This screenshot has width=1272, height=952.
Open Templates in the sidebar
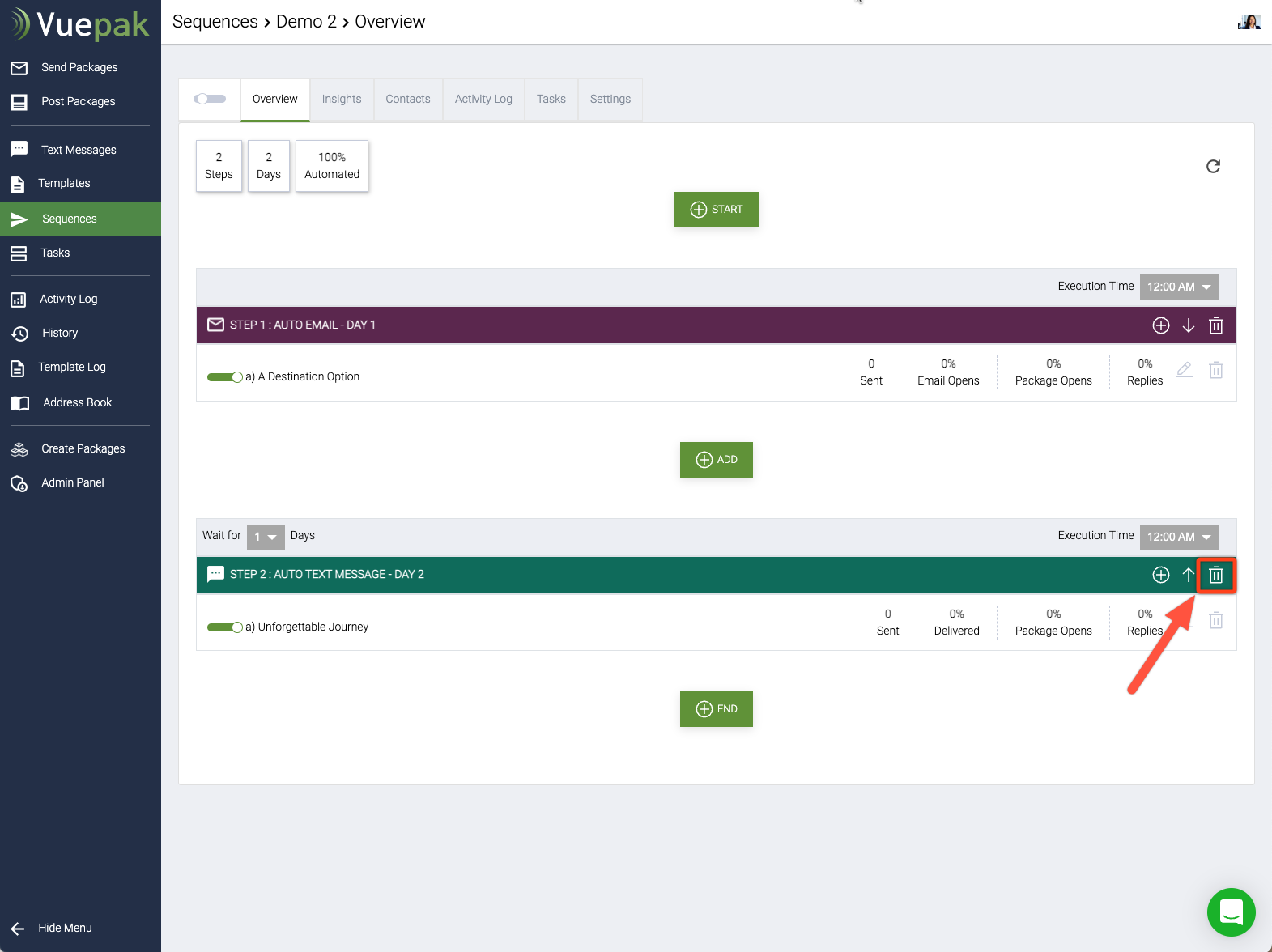(64, 183)
